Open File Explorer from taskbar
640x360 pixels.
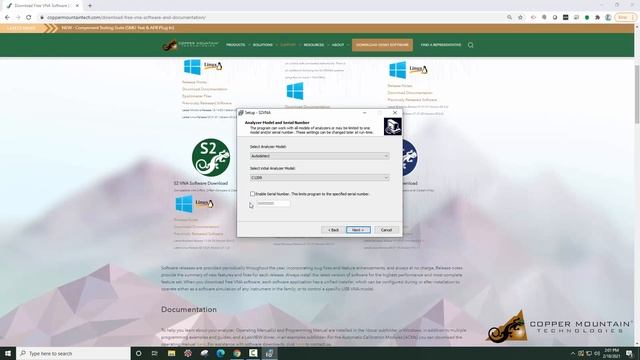pyautogui.click(x=171, y=353)
